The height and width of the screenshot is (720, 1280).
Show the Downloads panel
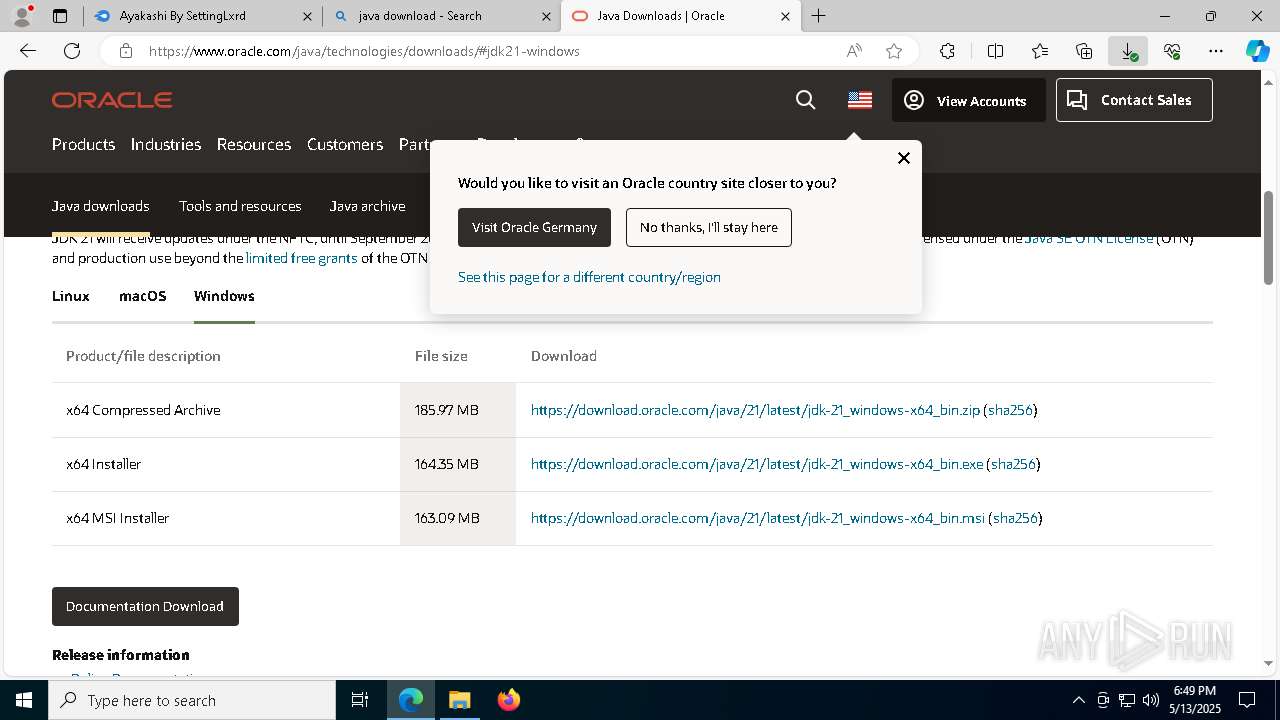[1128, 51]
